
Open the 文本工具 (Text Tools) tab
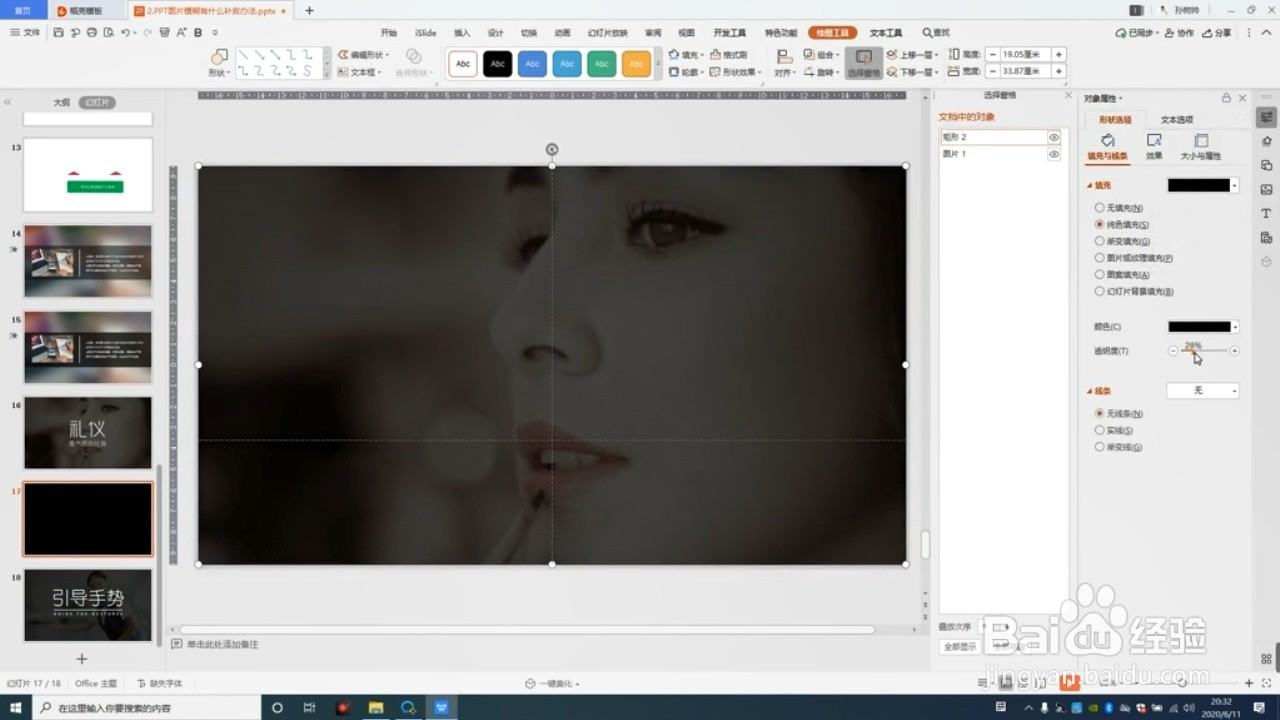tap(886, 33)
